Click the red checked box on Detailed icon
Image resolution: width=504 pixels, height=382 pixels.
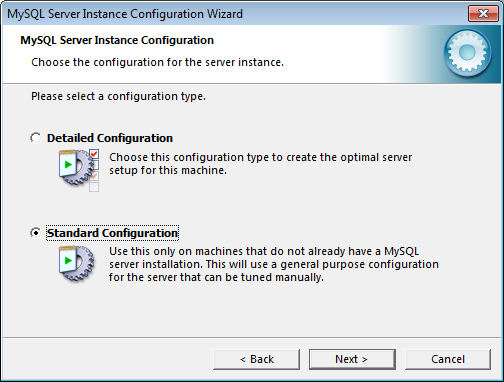click(x=94, y=154)
